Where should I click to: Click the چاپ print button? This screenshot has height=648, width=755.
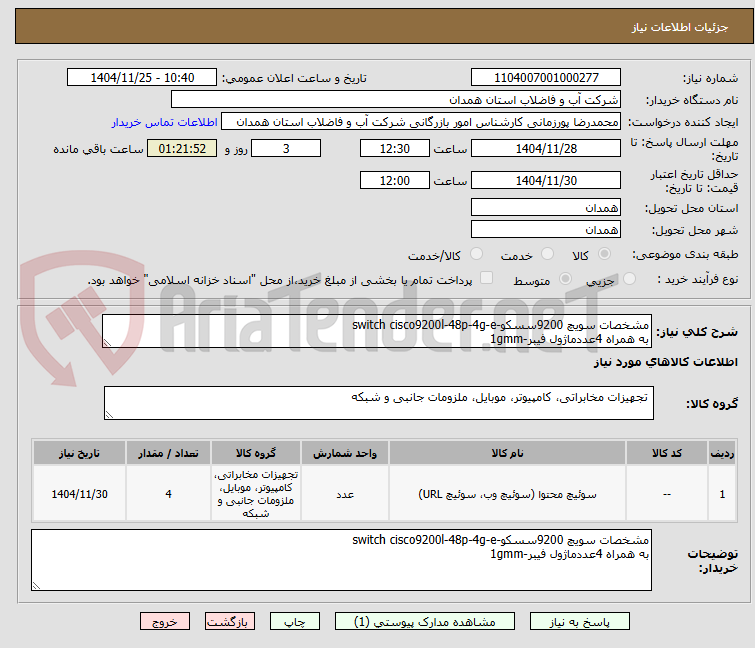[x=295, y=622]
